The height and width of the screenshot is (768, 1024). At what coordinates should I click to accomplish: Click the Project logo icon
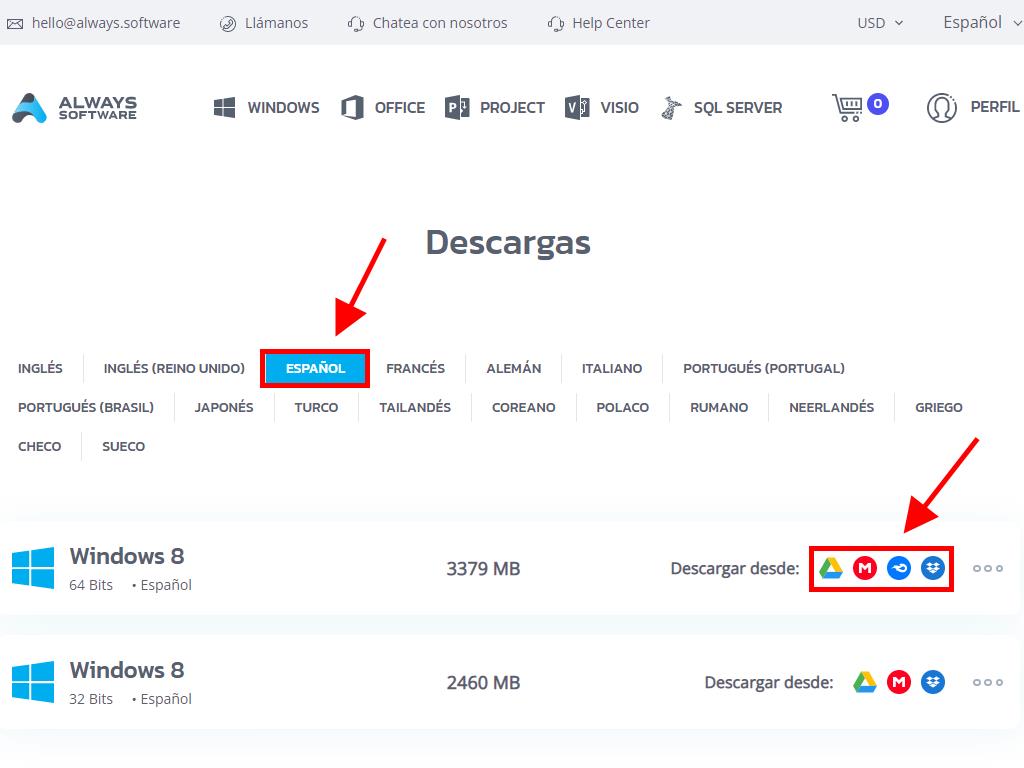tap(457, 108)
